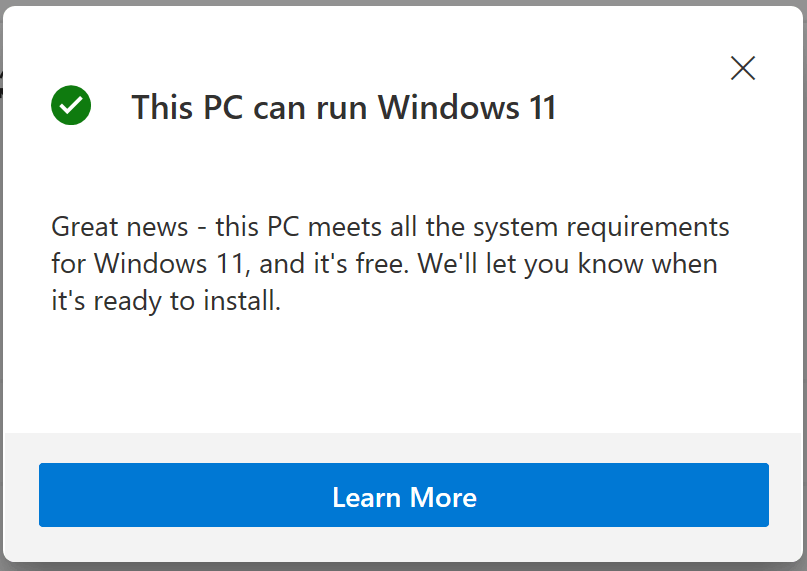Click 'We'll let you know when' sentence
Screen dimensions: 807x571
(x=567, y=264)
